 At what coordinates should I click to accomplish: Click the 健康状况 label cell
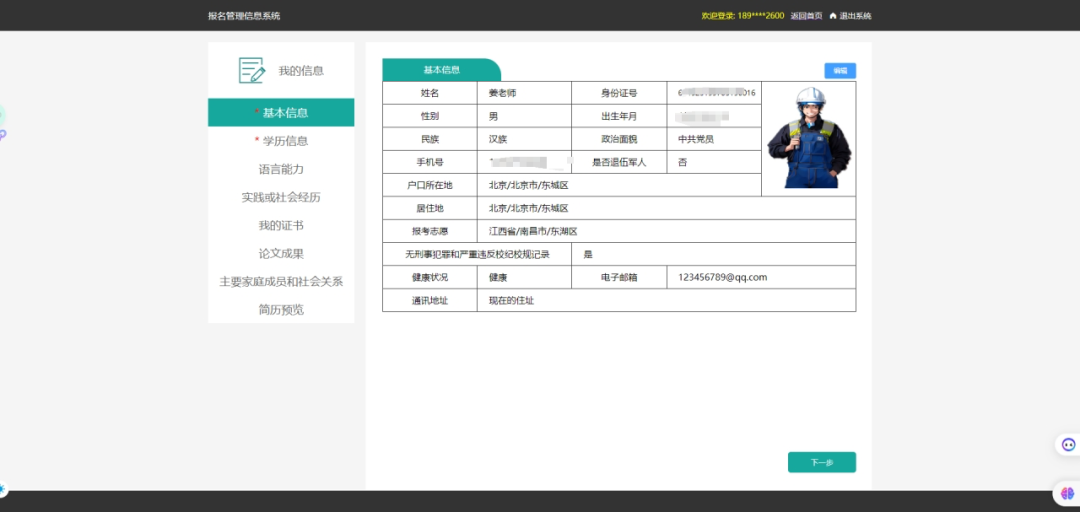(x=430, y=277)
